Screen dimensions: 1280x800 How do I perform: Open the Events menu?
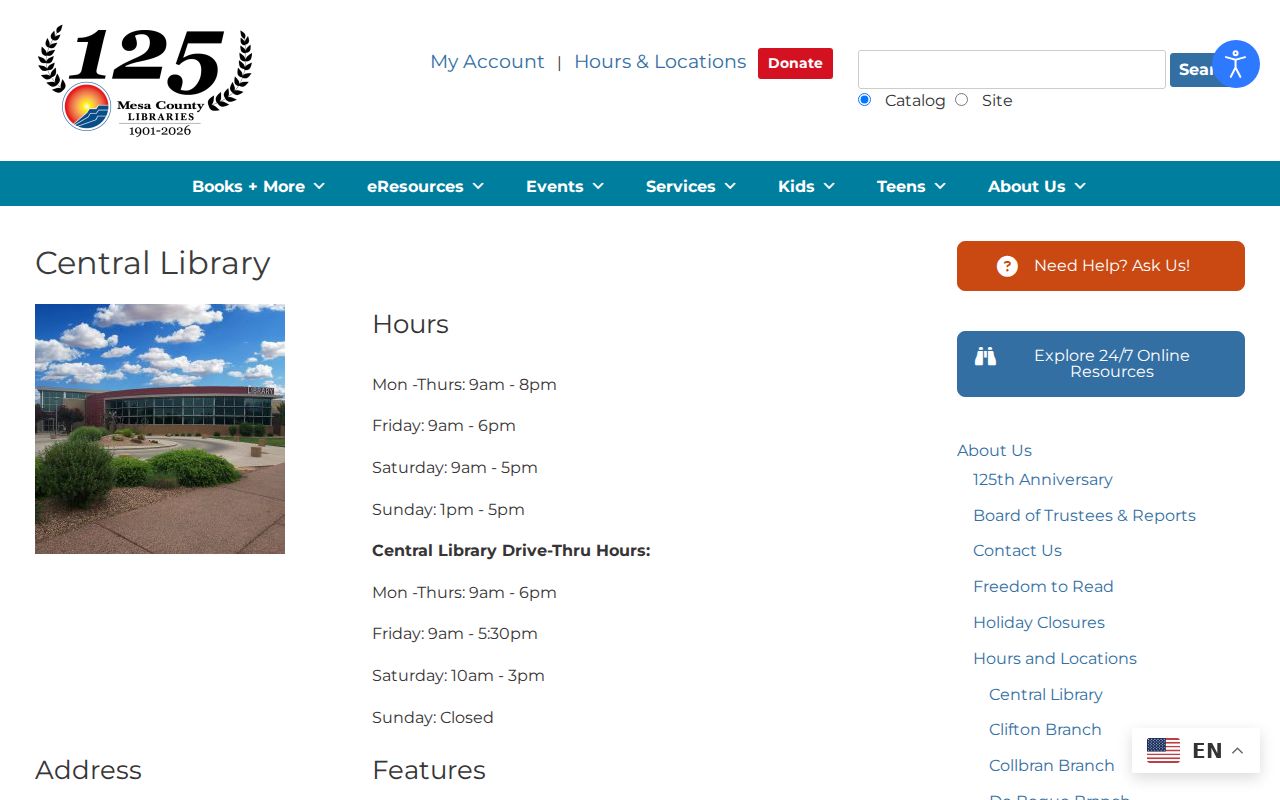tap(555, 186)
